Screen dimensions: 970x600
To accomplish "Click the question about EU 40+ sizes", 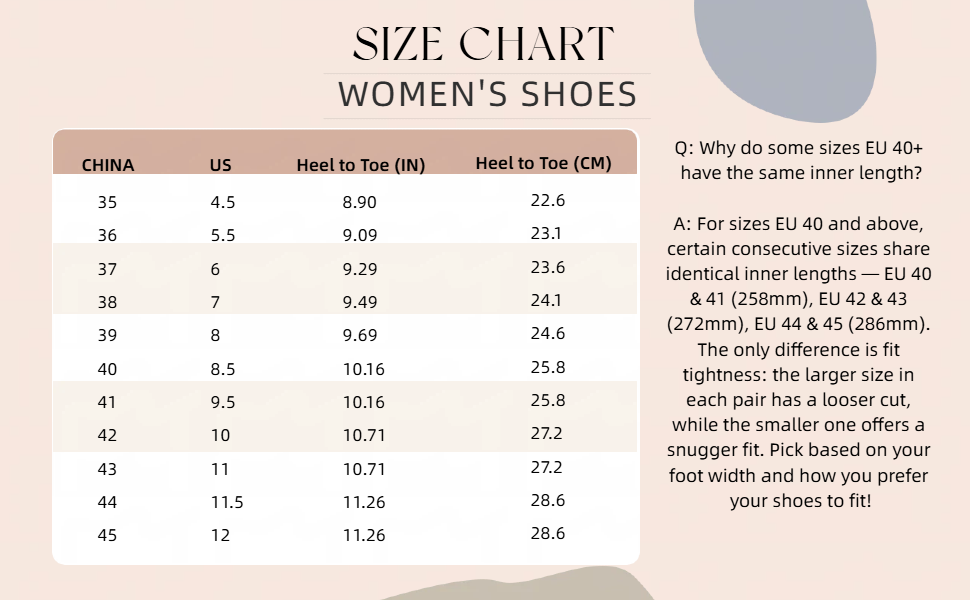I will (799, 160).
